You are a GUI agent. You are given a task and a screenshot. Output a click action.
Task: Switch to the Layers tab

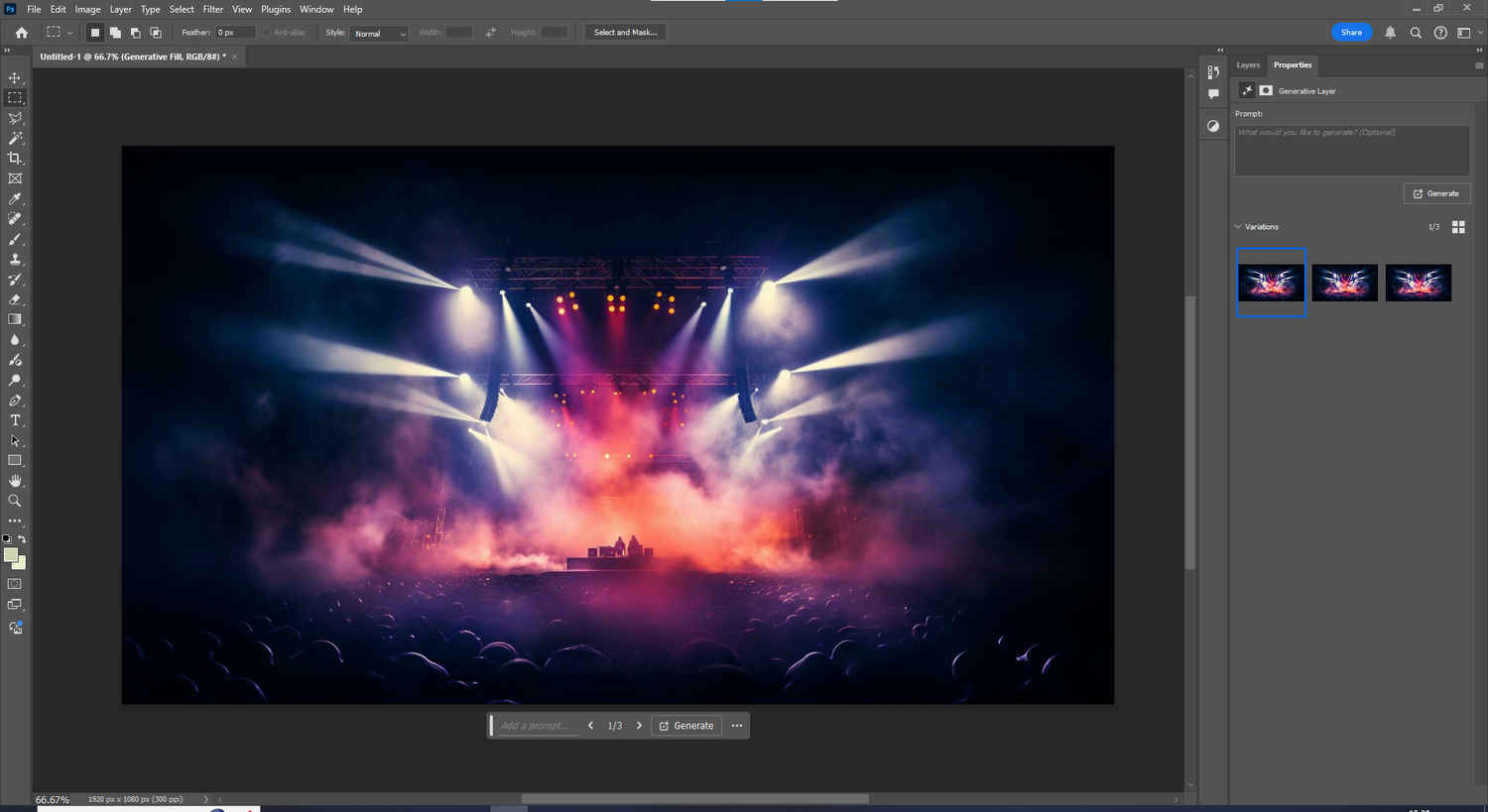click(1248, 65)
